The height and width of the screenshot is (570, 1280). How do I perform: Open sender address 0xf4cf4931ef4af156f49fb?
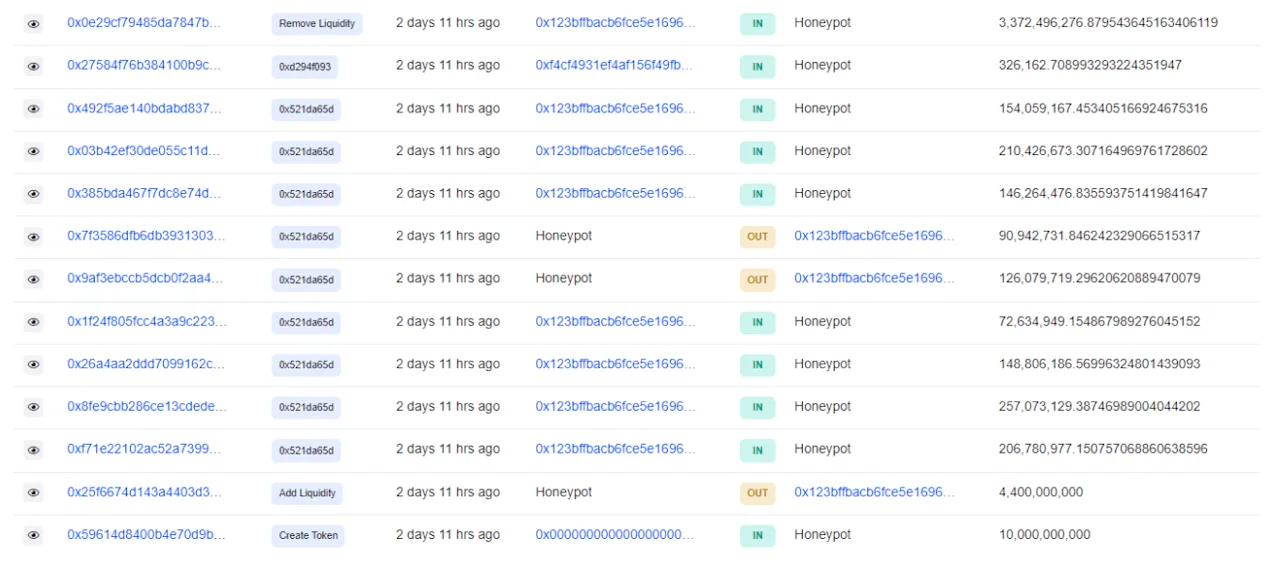click(614, 65)
